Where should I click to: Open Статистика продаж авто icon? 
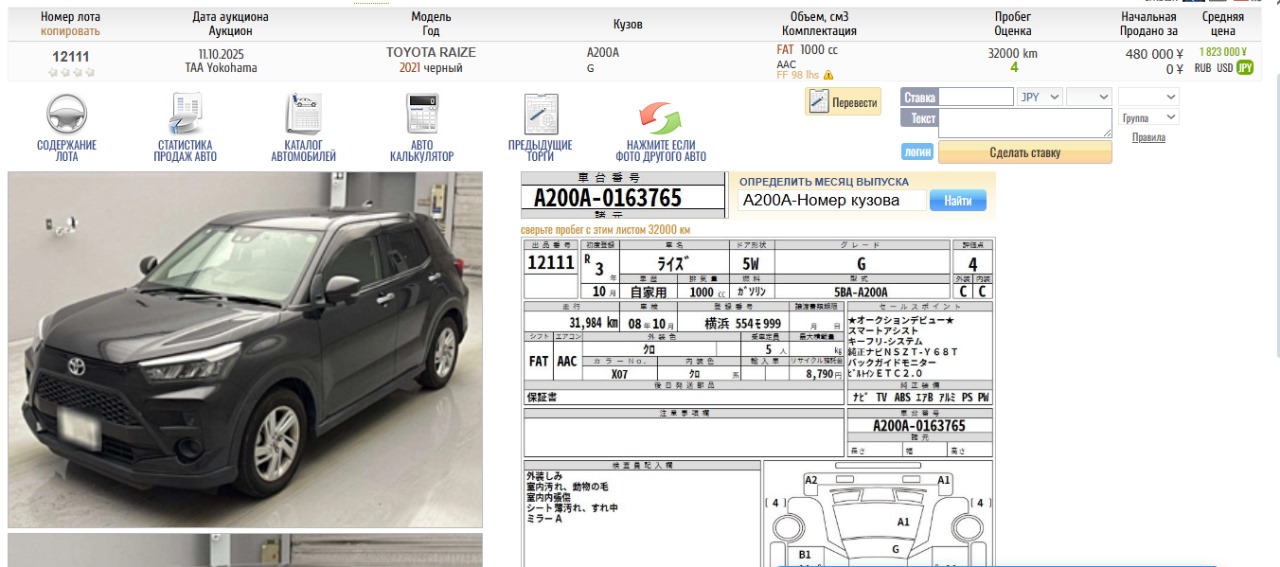coord(185,114)
